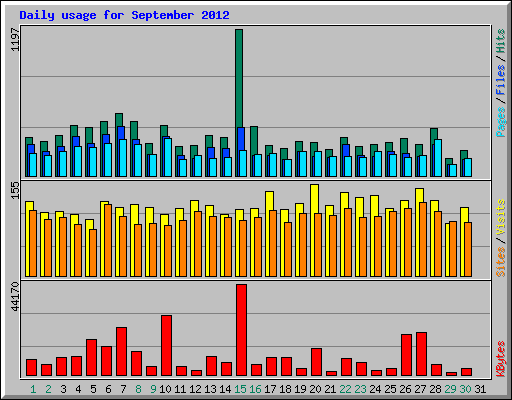Viewport: 512px width, 400px height.
Task: Click the "Daily usage for September 2012" title
Action: pyautogui.click(x=124, y=15)
